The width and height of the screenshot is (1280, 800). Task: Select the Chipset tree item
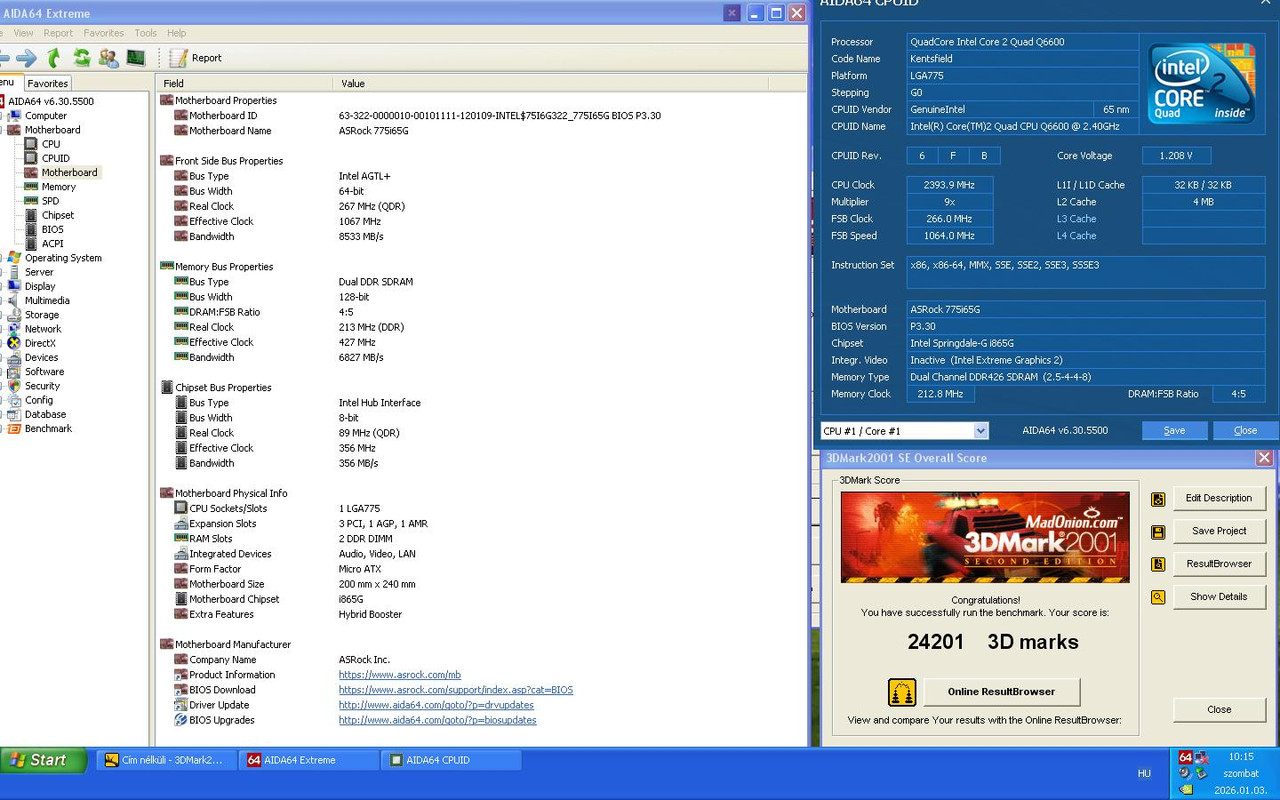coord(57,215)
